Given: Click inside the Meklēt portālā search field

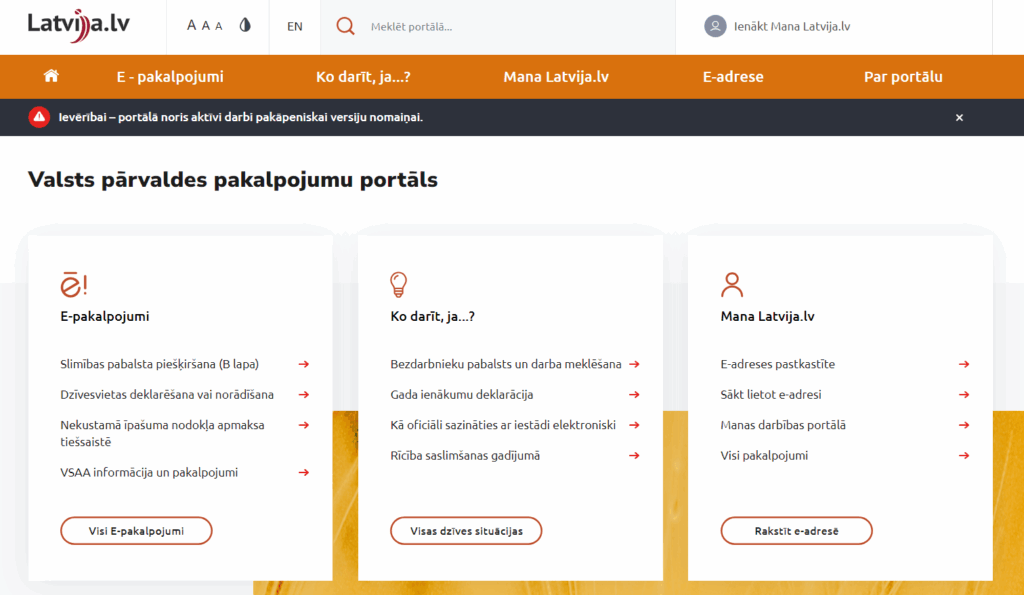Looking at the screenshot, I should pyautogui.click(x=450, y=25).
